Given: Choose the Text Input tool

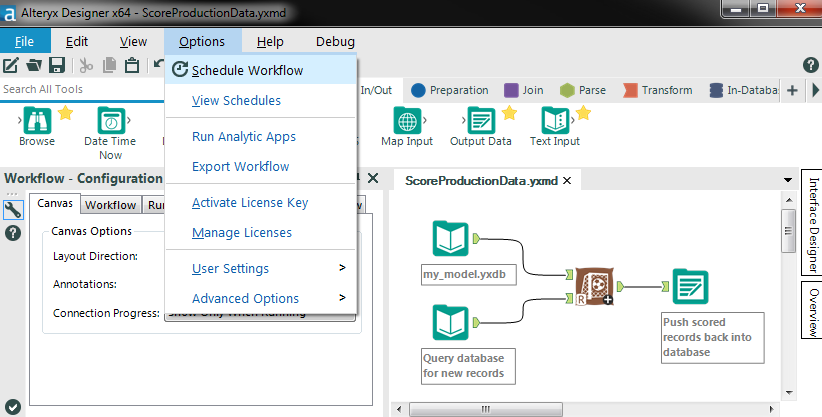Looking at the screenshot, I should pyautogui.click(x=555, y=121).
